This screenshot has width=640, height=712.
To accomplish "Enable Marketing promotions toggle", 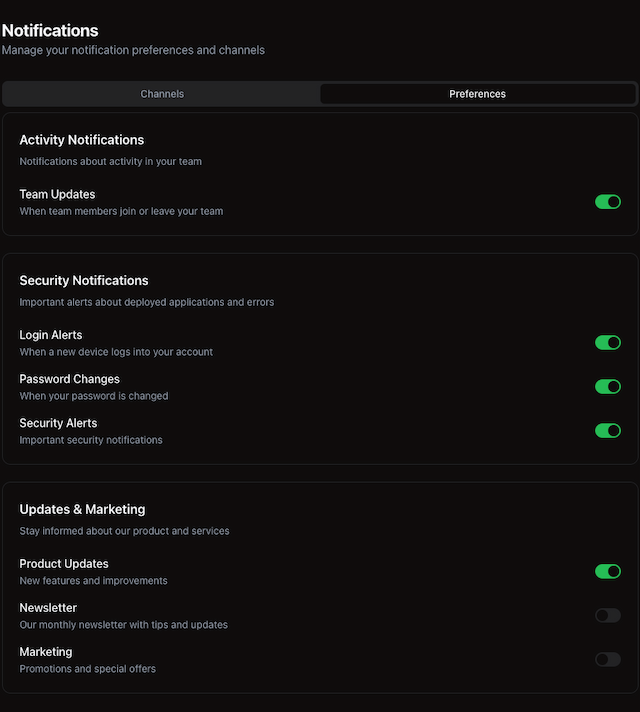I will point(608,659).
